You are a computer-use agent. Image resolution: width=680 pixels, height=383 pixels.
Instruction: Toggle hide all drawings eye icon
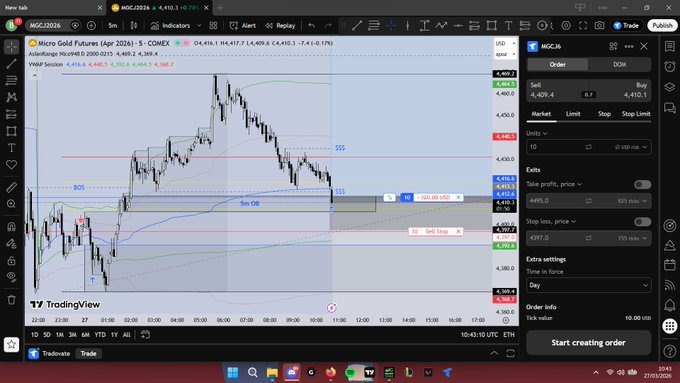point(12,277)
